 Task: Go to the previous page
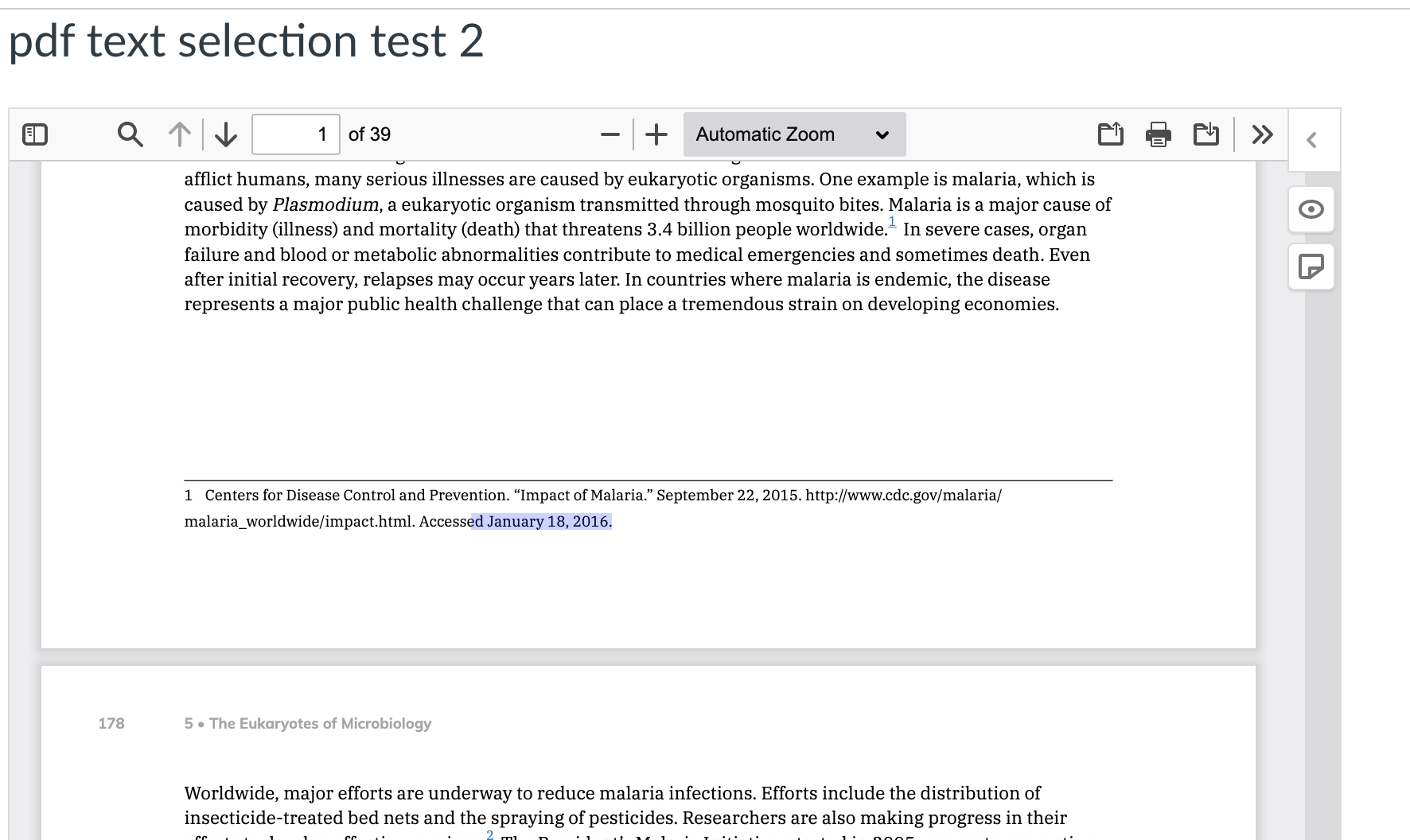(178, 134)
